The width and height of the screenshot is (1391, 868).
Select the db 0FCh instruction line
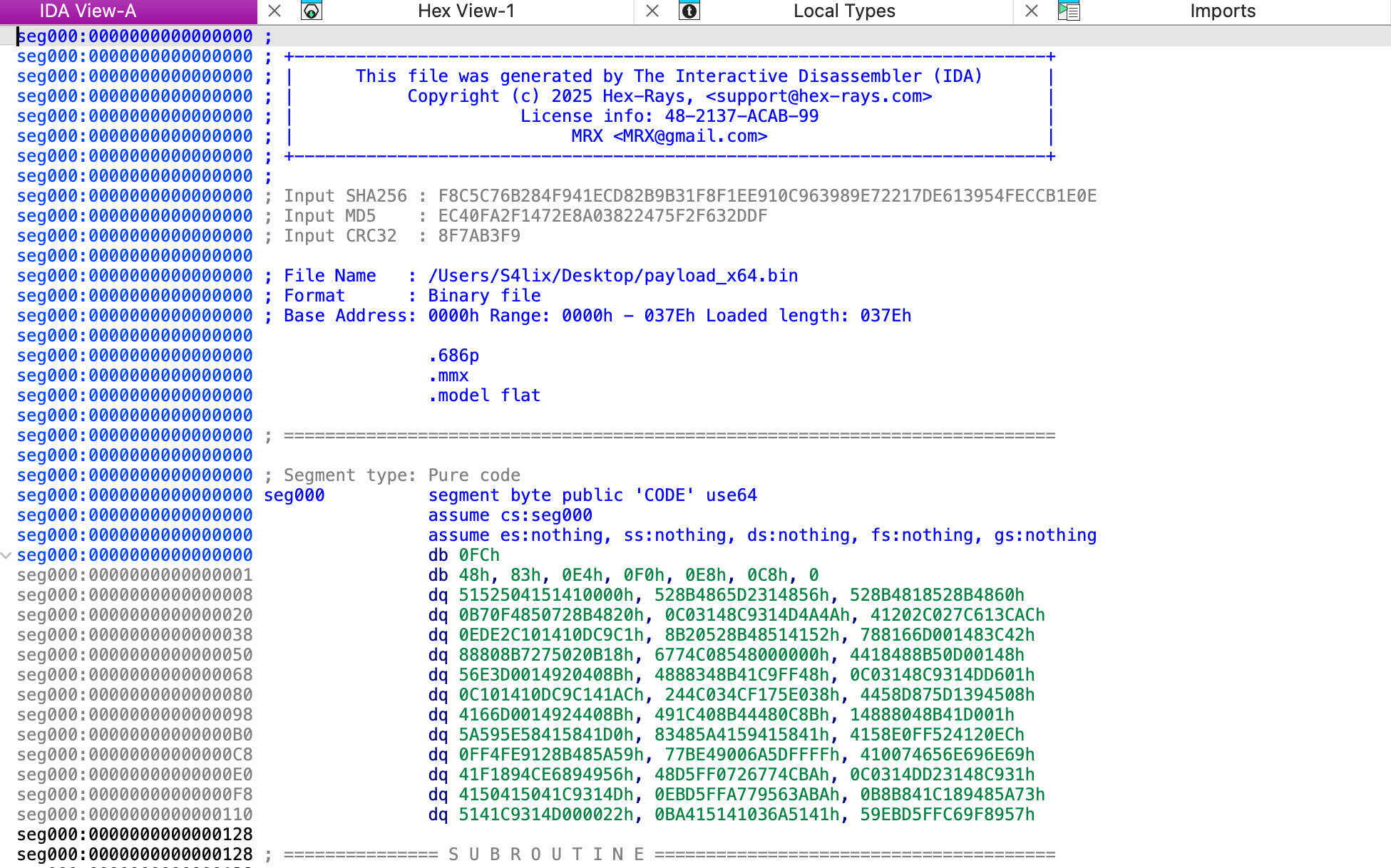[x=463, y=555]
